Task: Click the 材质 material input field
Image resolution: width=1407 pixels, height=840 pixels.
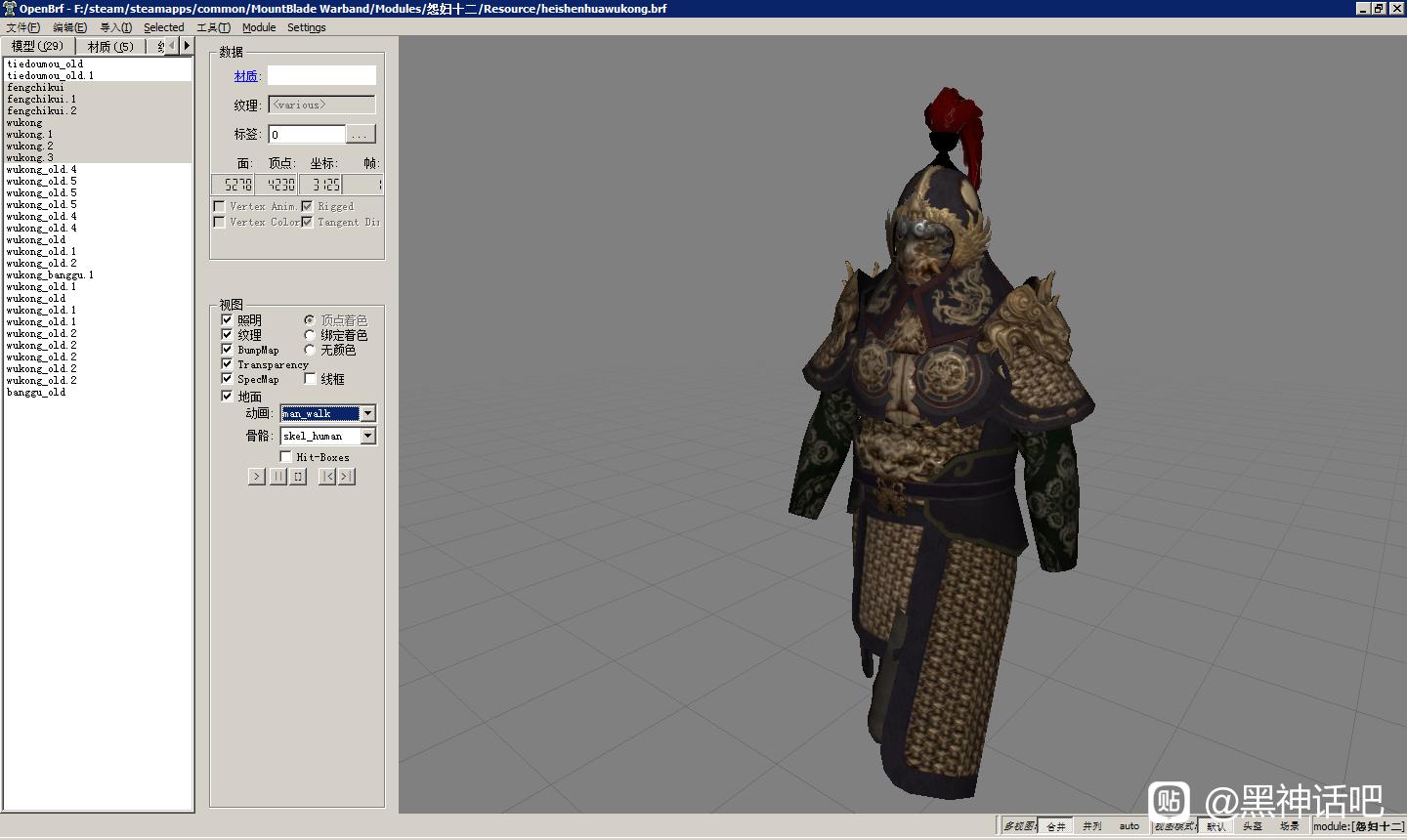Action: [x=321, y=75]
